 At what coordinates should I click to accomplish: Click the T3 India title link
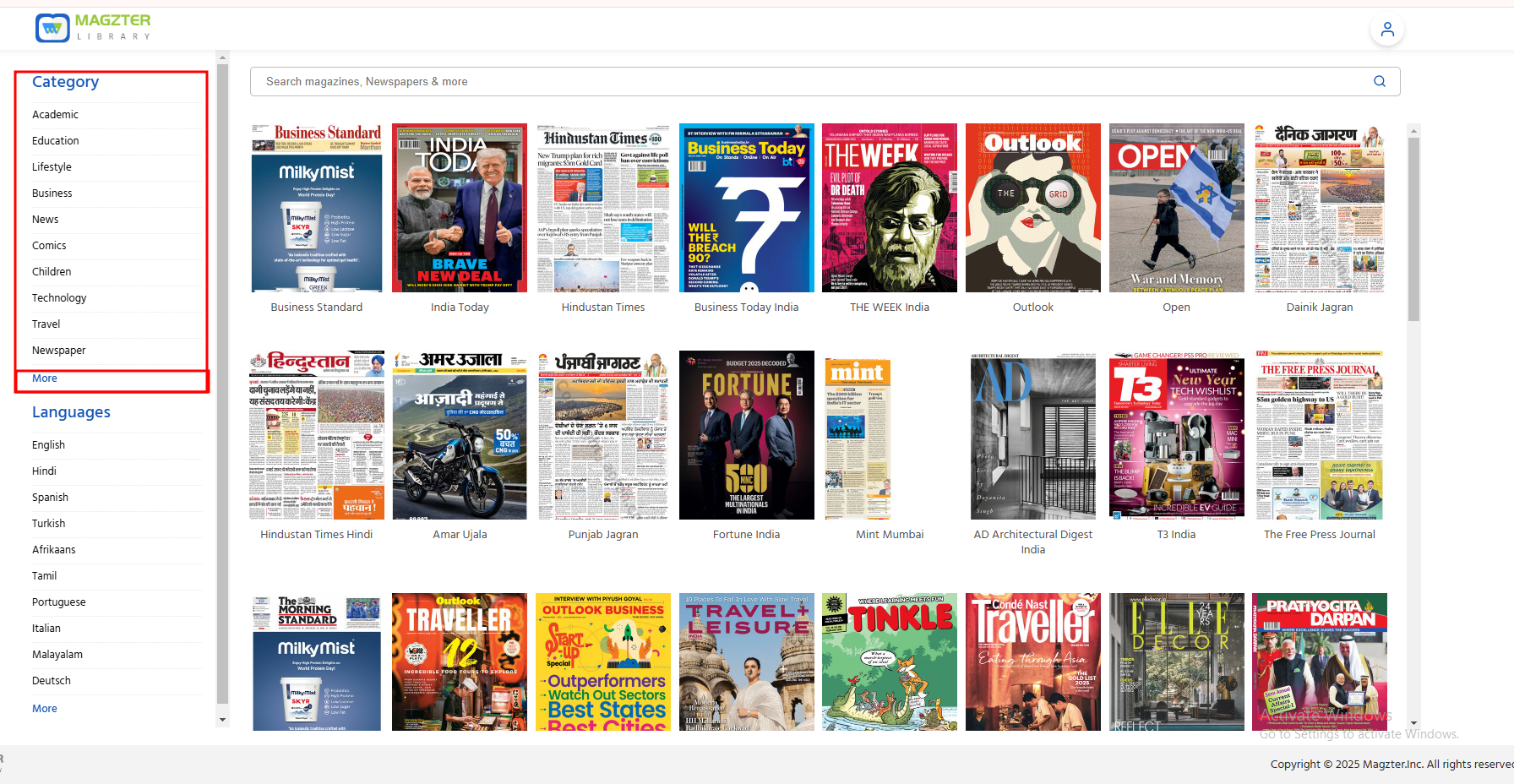coord(1176,535)
